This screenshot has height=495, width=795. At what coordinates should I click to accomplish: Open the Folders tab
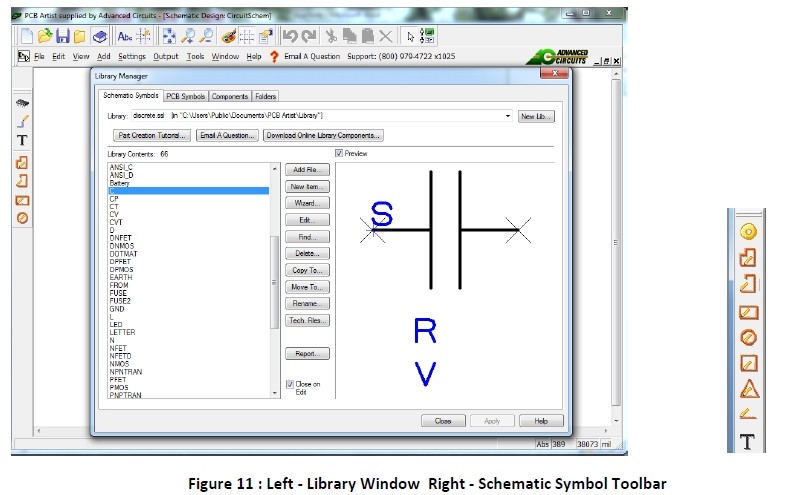point(265,96)
